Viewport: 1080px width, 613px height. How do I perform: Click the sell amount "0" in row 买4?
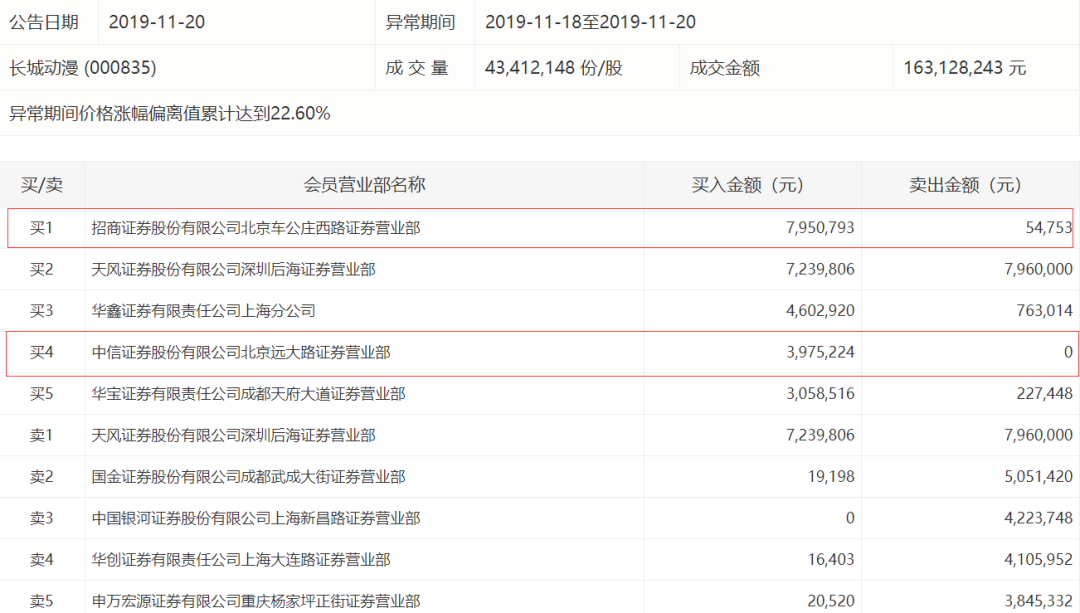pos(1068,353)
